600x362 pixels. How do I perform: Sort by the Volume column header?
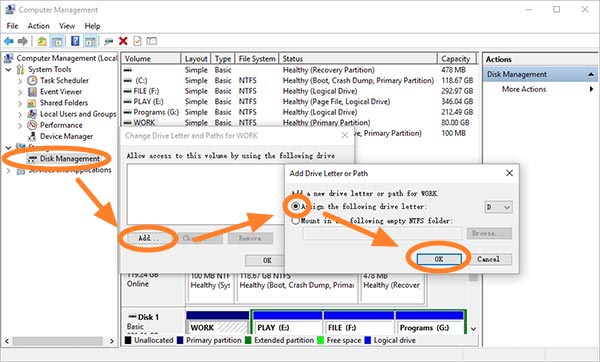click(151, 59)
